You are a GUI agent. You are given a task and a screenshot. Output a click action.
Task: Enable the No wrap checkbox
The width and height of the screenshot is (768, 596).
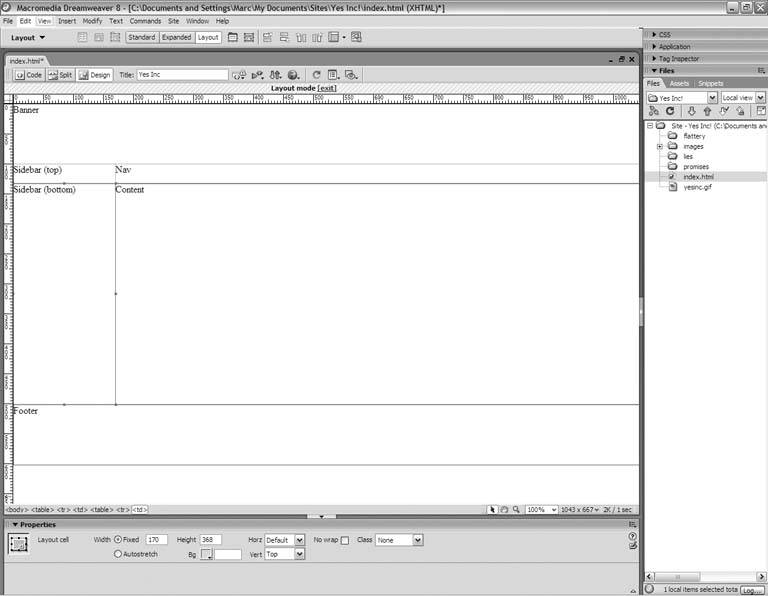(345, 540)
